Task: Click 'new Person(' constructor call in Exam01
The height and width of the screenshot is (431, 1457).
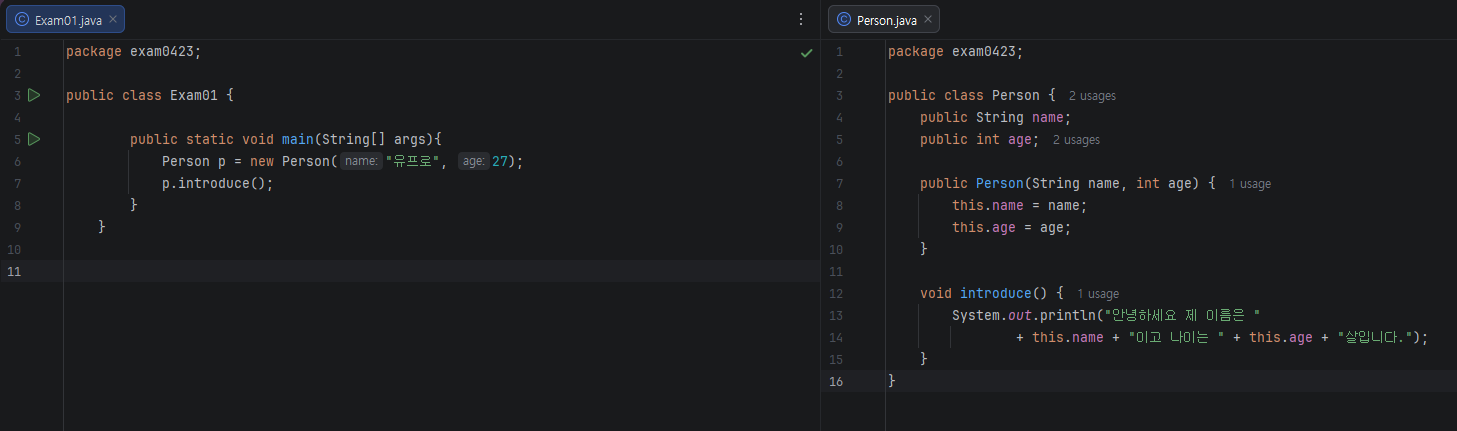Action: (291, 161)
